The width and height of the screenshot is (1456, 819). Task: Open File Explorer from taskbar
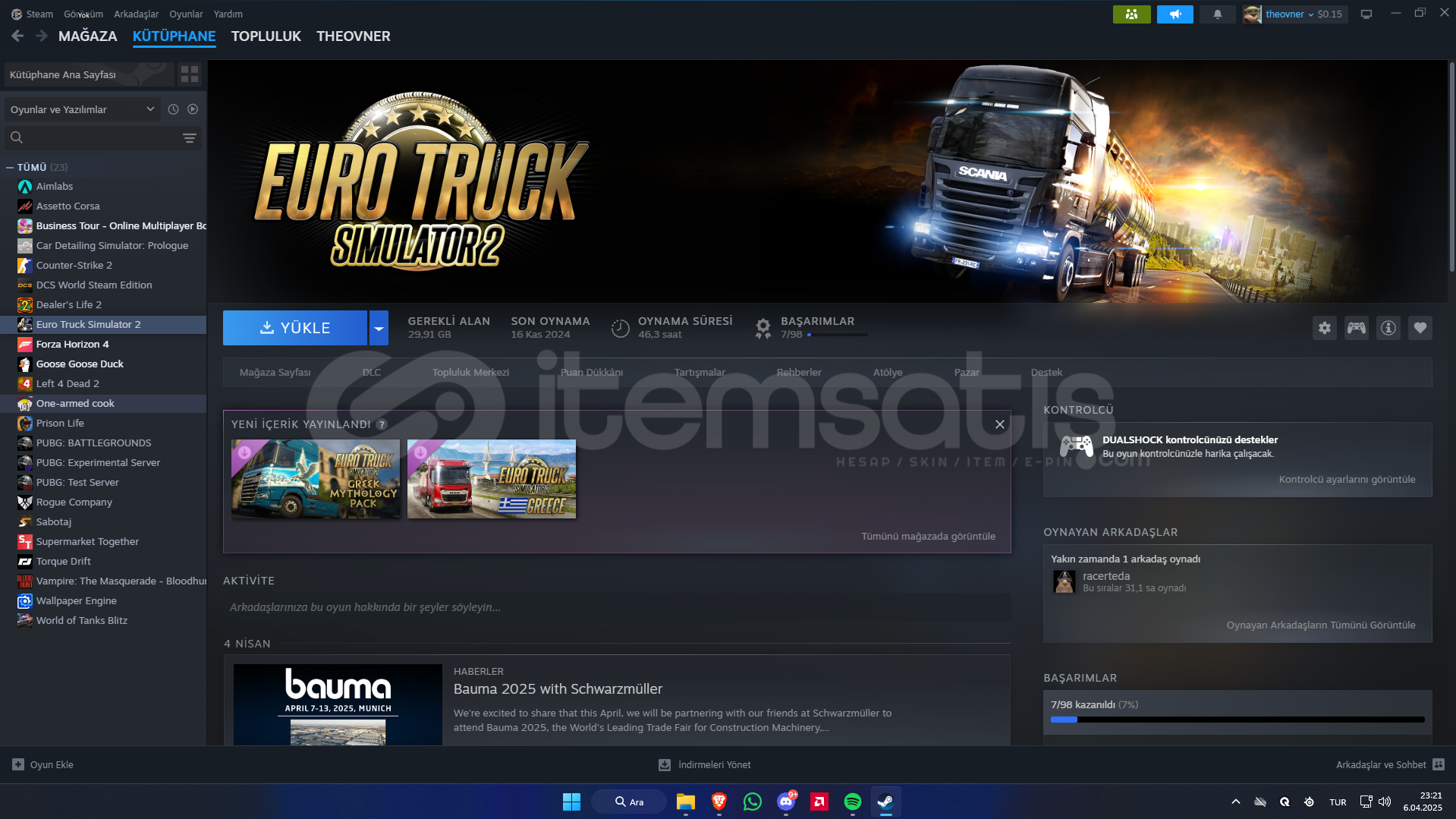tap(686, 802)
